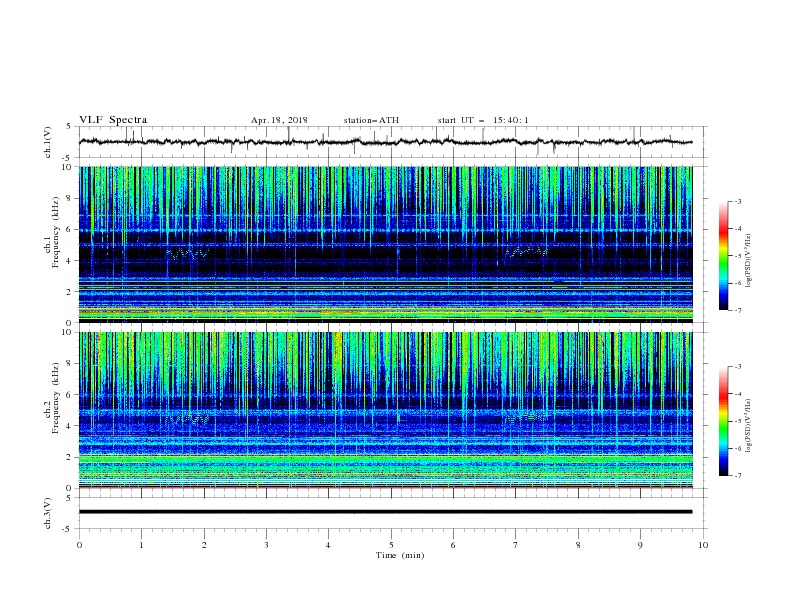The image size is (792, 612).
Task: Click time axis tick label "3"
Action: [266, 545]
